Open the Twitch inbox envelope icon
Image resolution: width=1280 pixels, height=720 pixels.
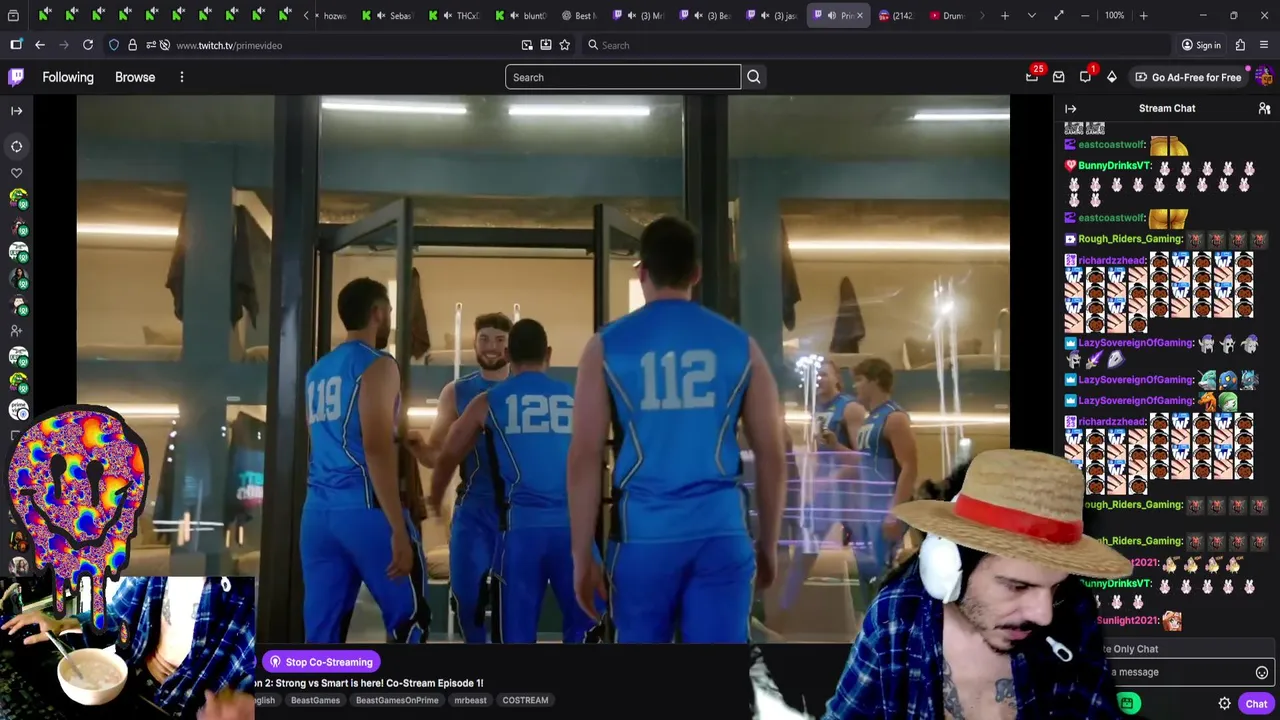(1059, 77)
